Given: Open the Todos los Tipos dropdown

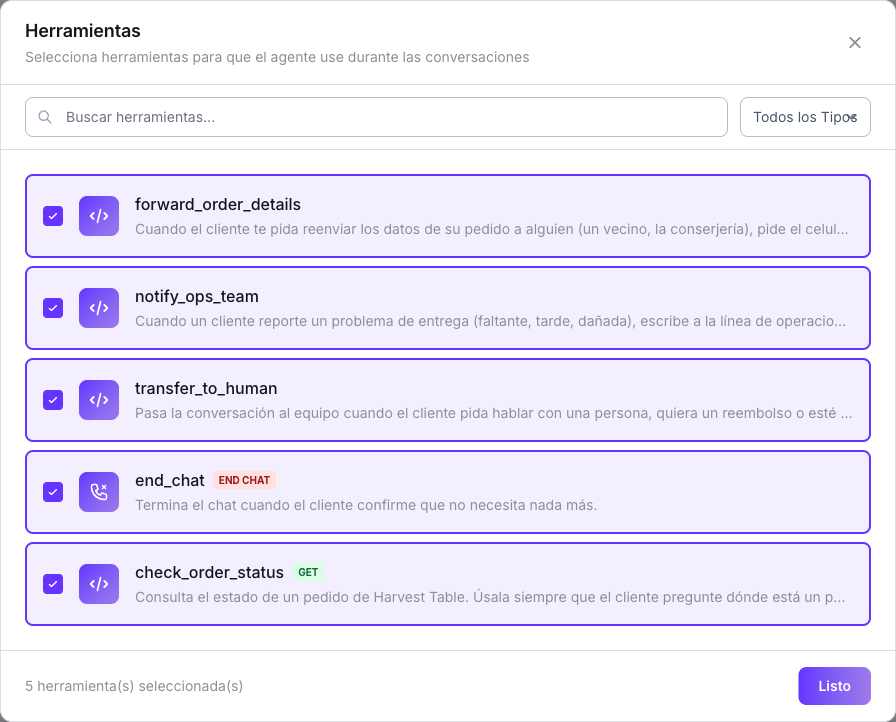Looking at the screenshot, I should click(805, 117).
